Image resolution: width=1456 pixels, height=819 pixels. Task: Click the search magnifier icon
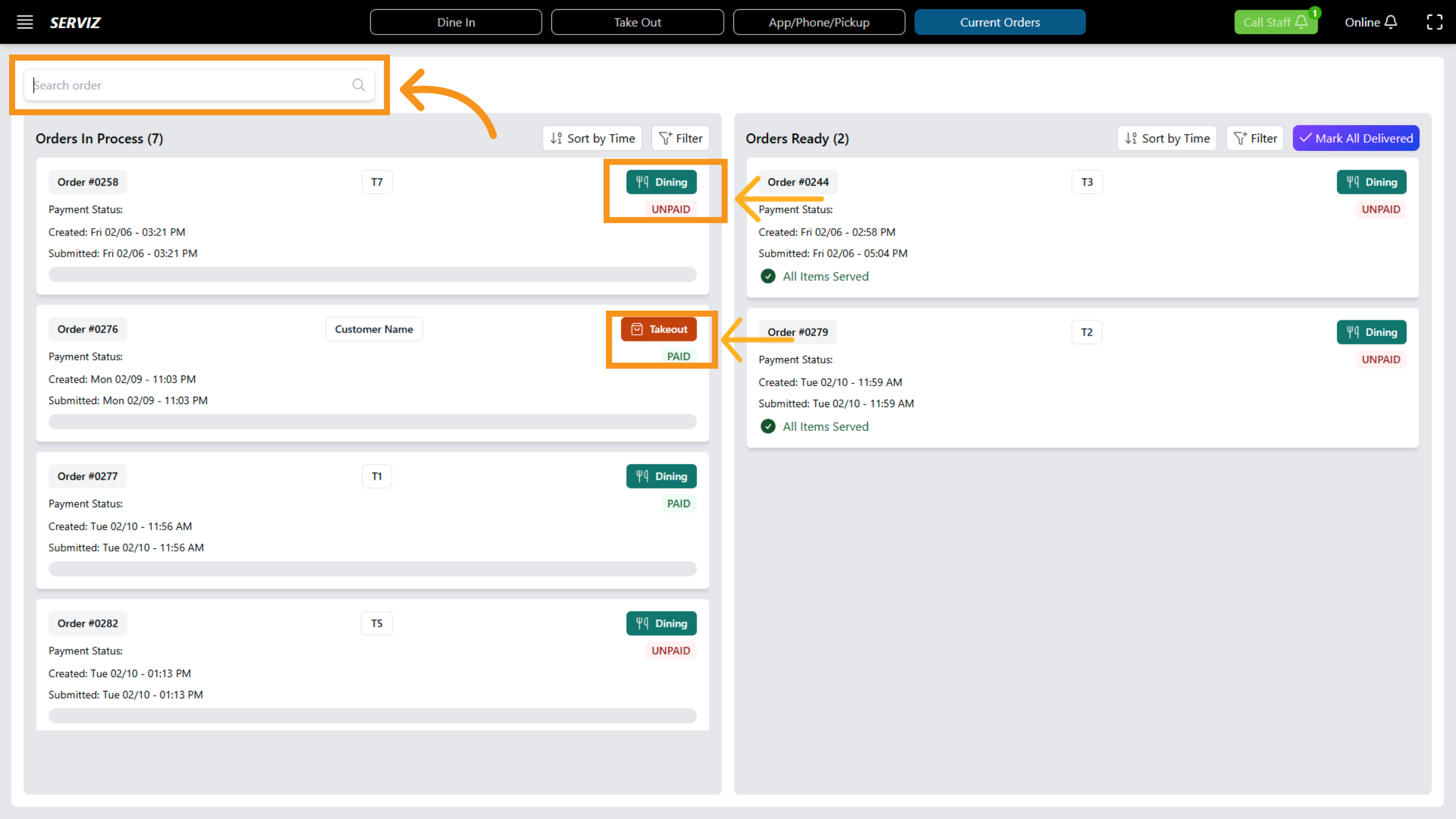tap(358, 85)
